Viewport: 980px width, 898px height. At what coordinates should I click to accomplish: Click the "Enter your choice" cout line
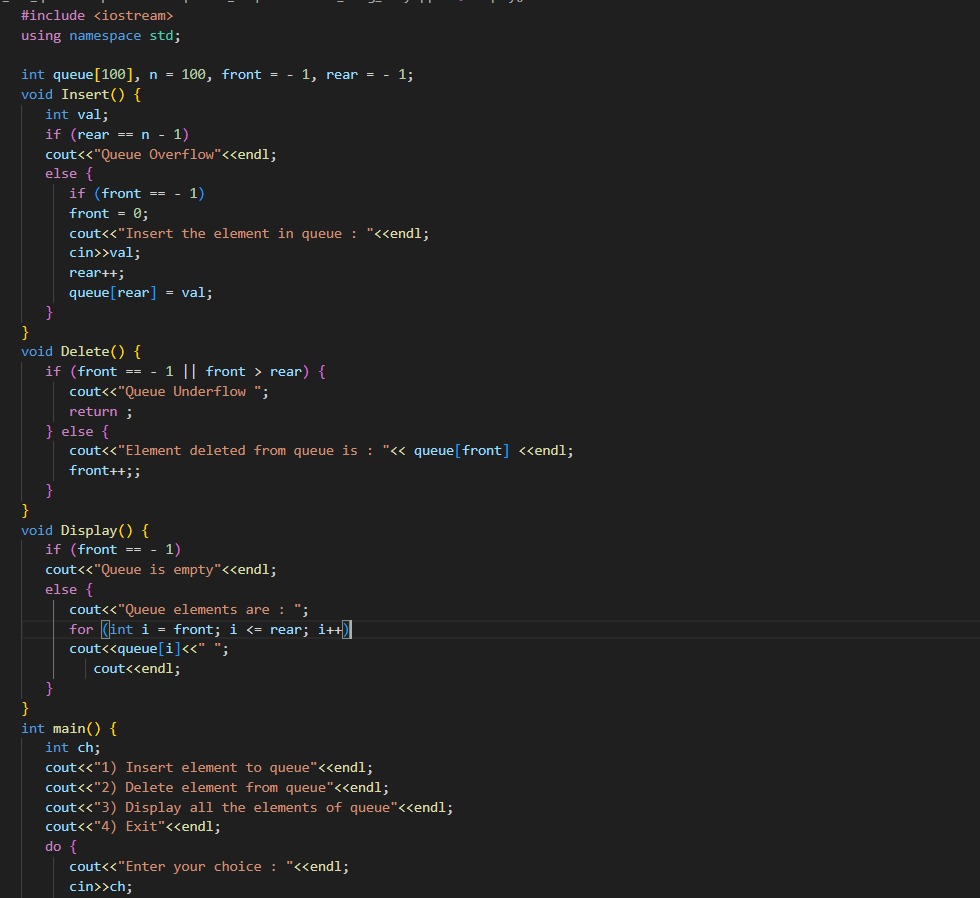tap(209, 867)
